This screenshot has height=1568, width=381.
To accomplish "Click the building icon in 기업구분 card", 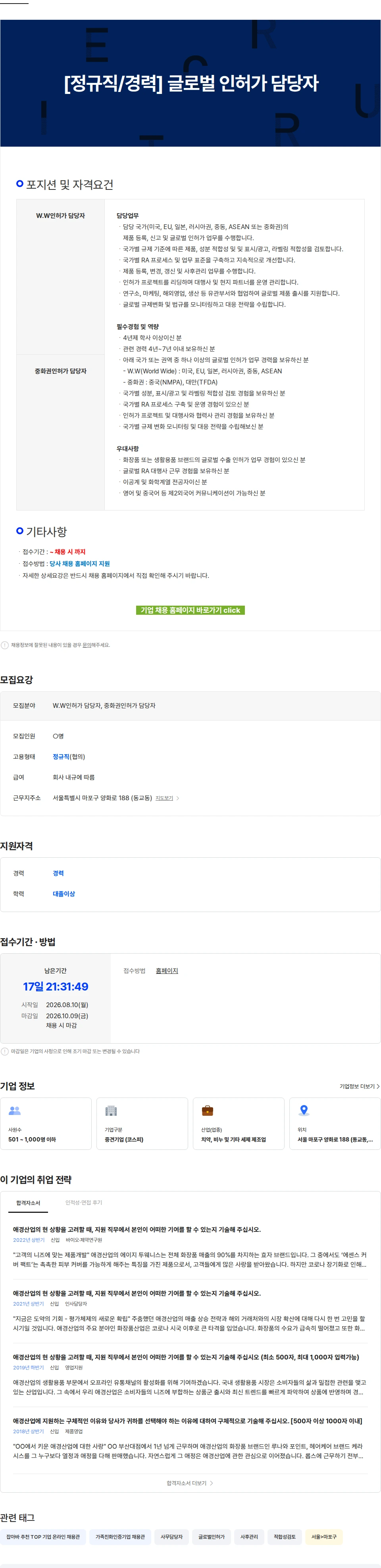I will [x=111, y=1111].
